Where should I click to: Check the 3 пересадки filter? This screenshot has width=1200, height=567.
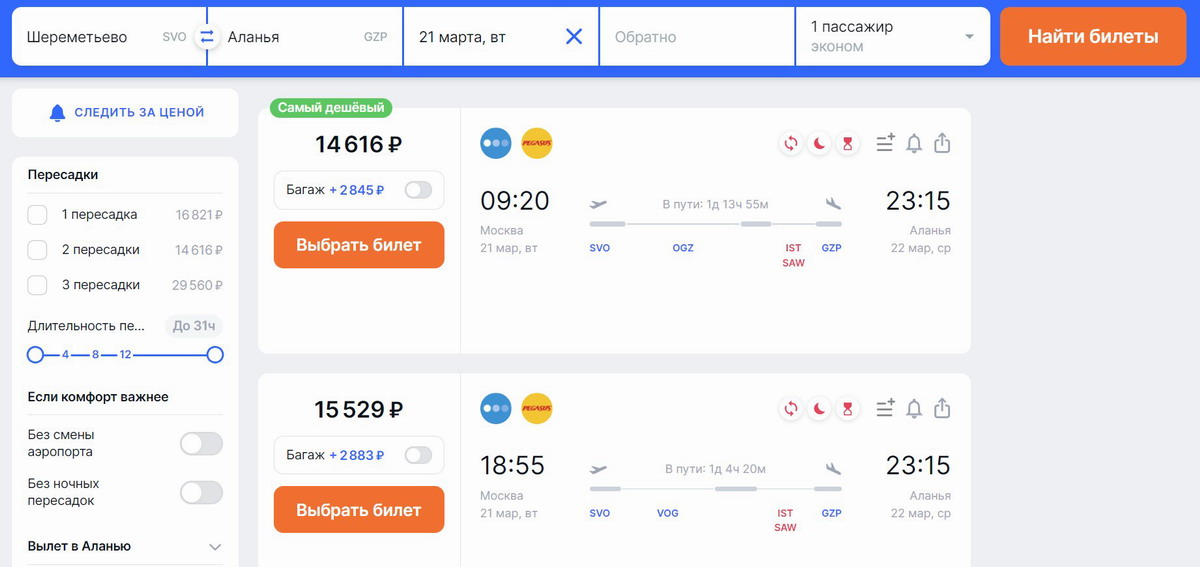[x=38, y=285]
